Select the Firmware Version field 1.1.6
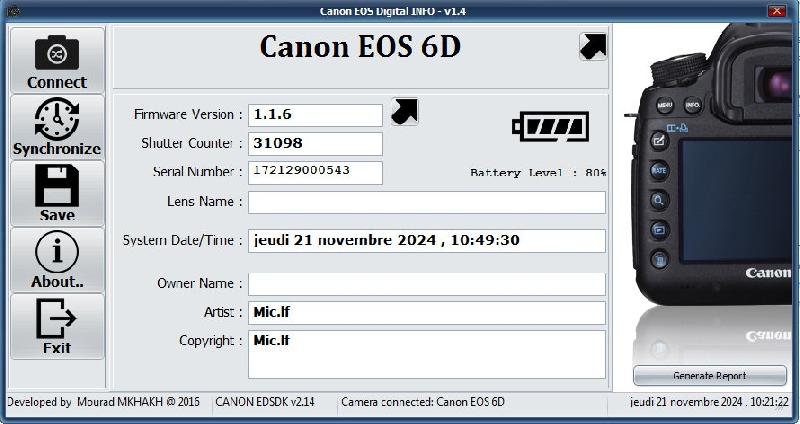The height and width of the screenshot is (424, 800). pyautogui.click(x=315, y=115)
